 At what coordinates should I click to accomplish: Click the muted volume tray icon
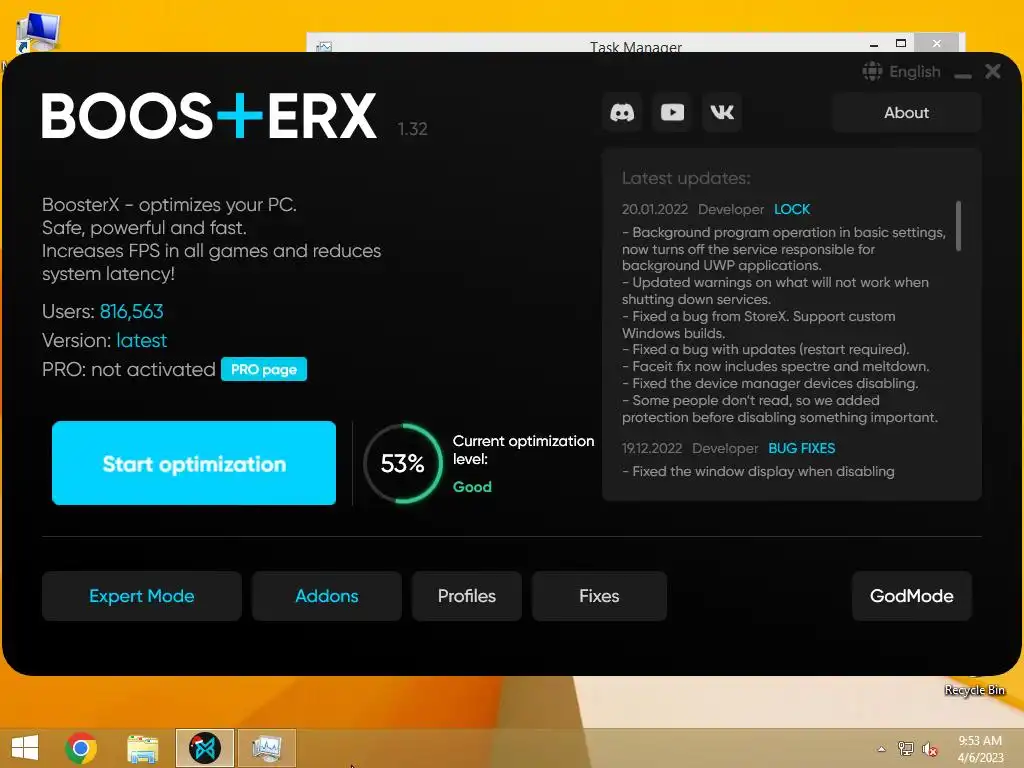coord(929,749)
